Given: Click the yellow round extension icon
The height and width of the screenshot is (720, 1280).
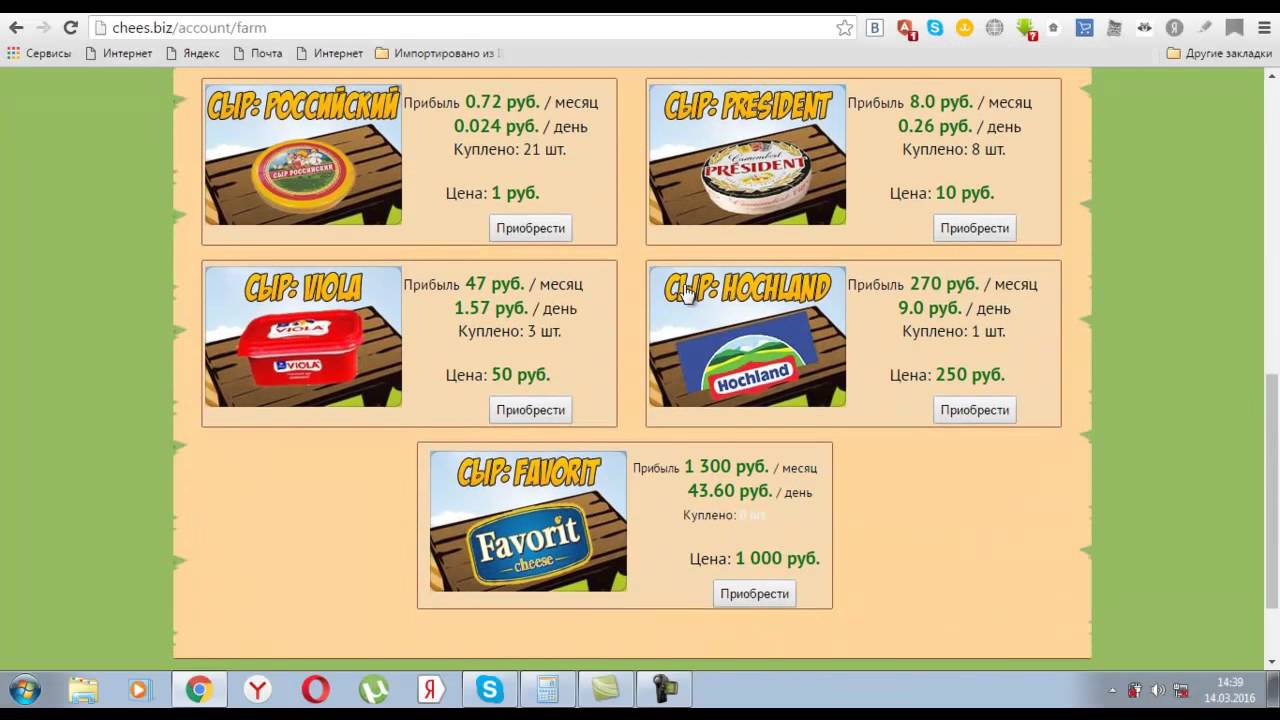Looking at the screenshot, I should (965, 28).
